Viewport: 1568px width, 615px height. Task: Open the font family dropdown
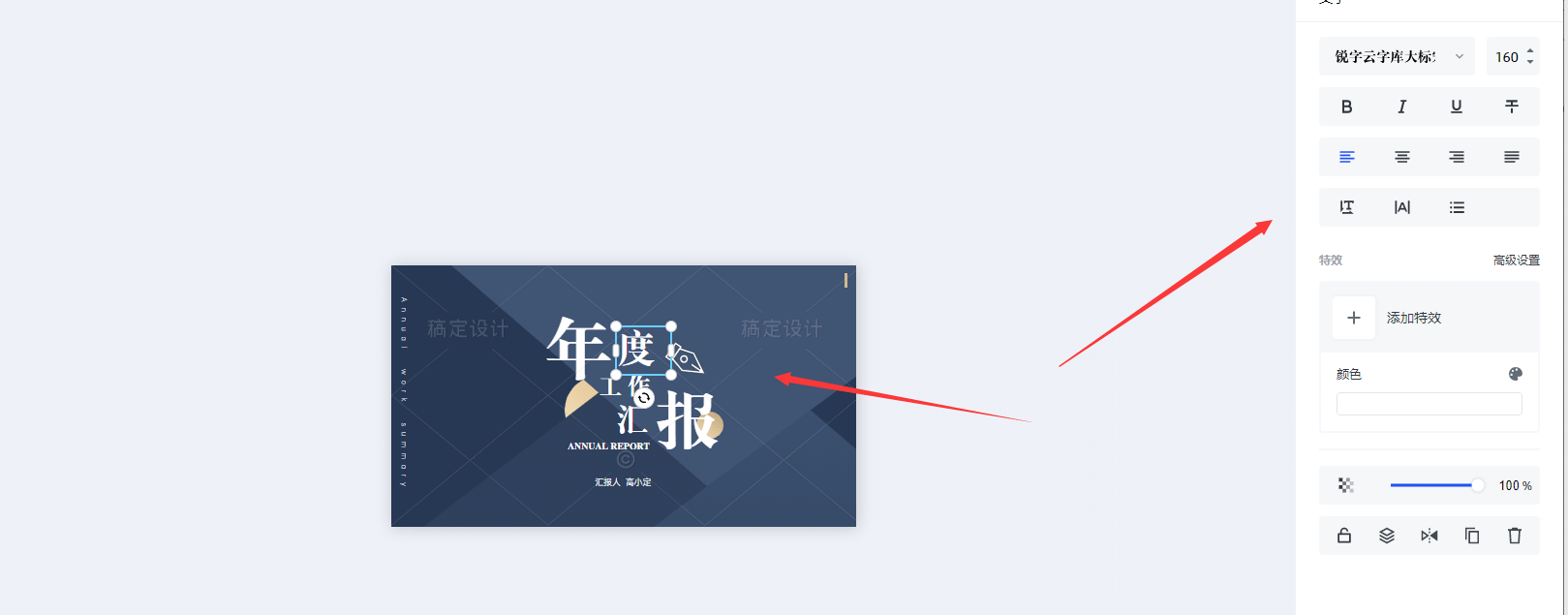click(x=1397, y=56)
